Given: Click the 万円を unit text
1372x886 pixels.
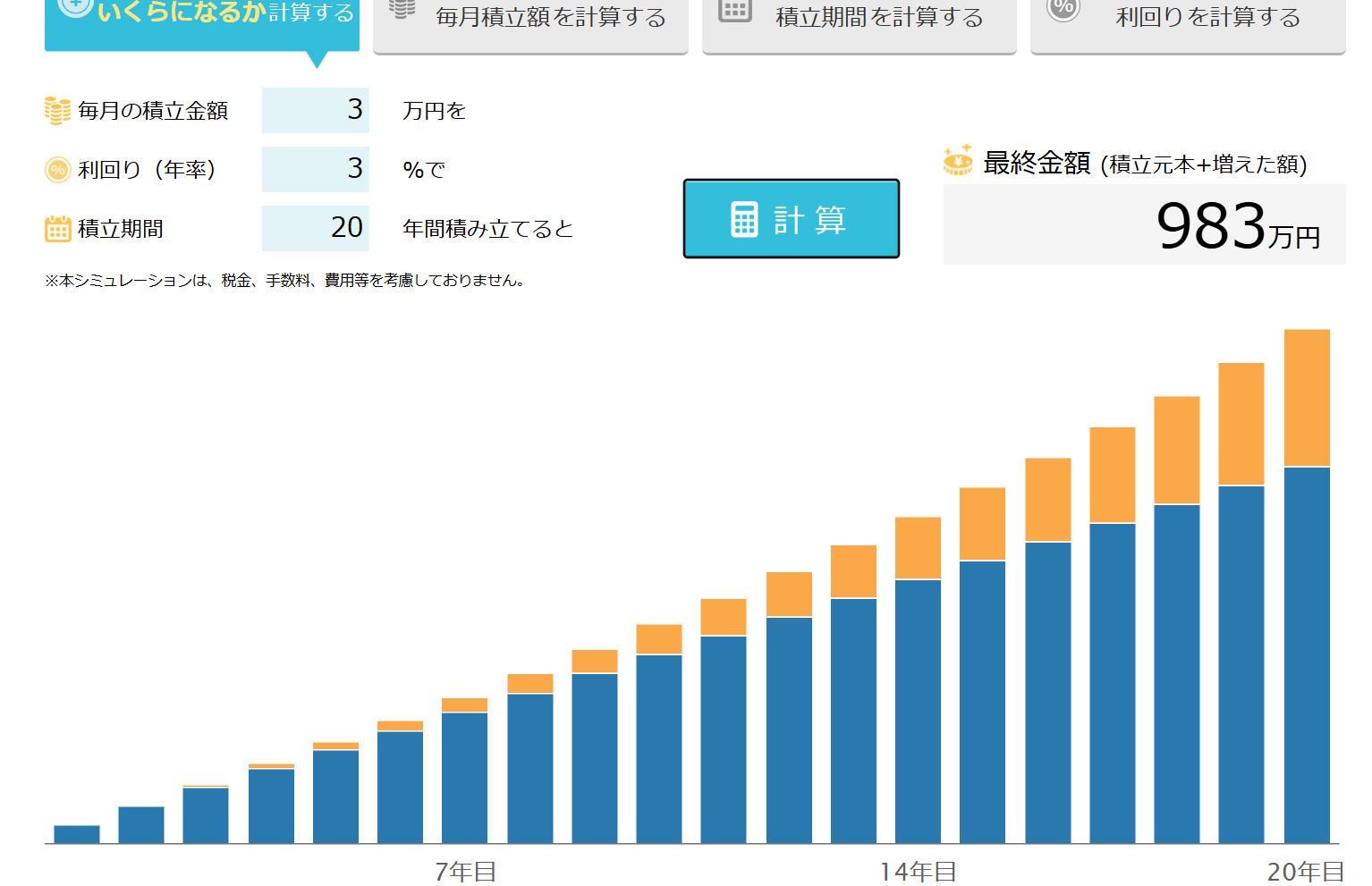Looking at the screenshot, I should tap(435, 111).
